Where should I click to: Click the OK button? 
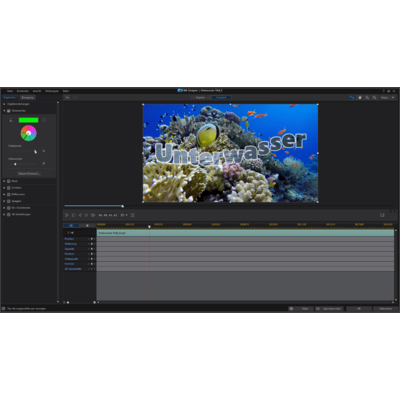click(x=359, y=309)
